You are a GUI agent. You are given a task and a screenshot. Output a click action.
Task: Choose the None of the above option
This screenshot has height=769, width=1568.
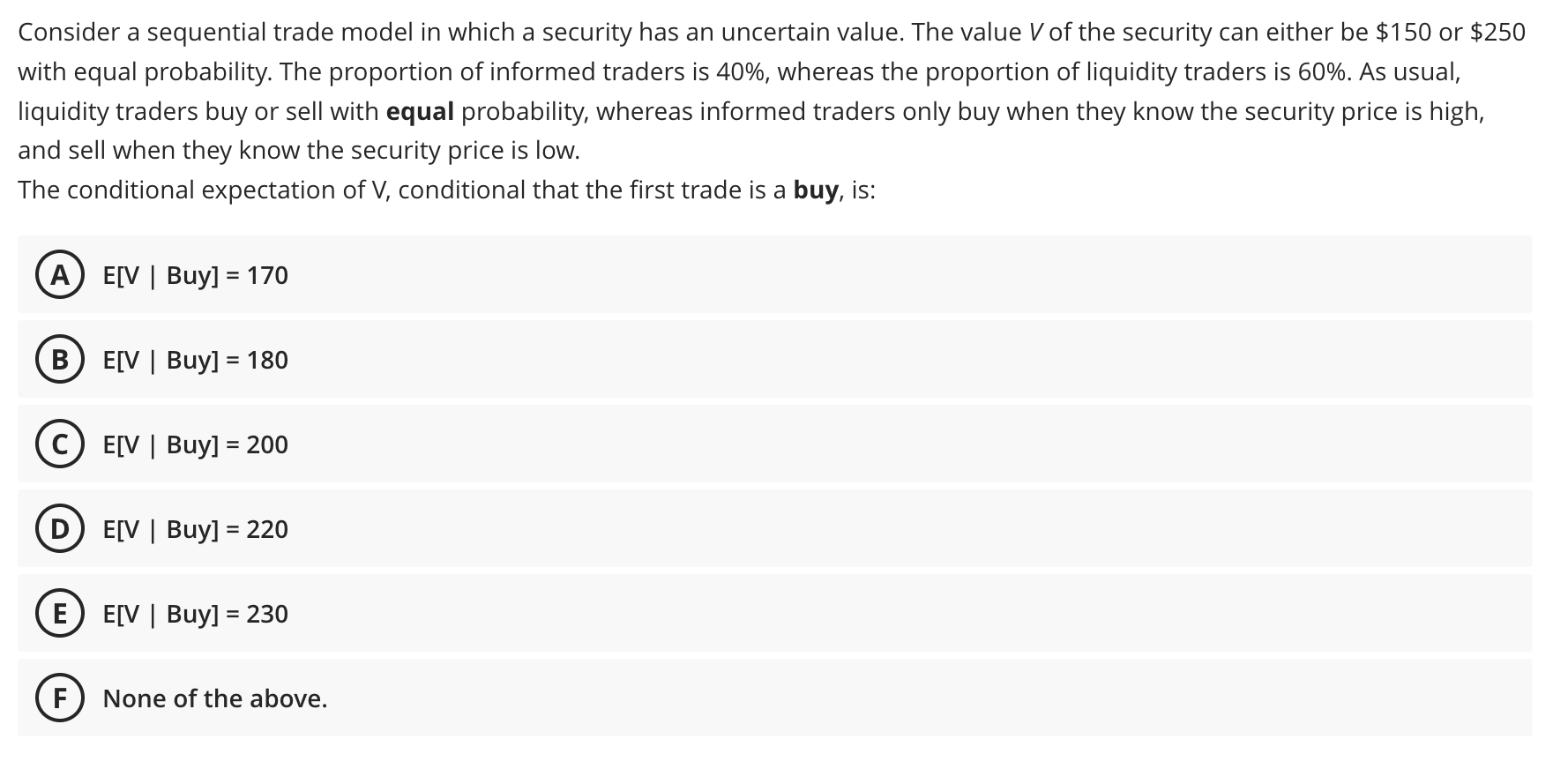coord(215,698)
